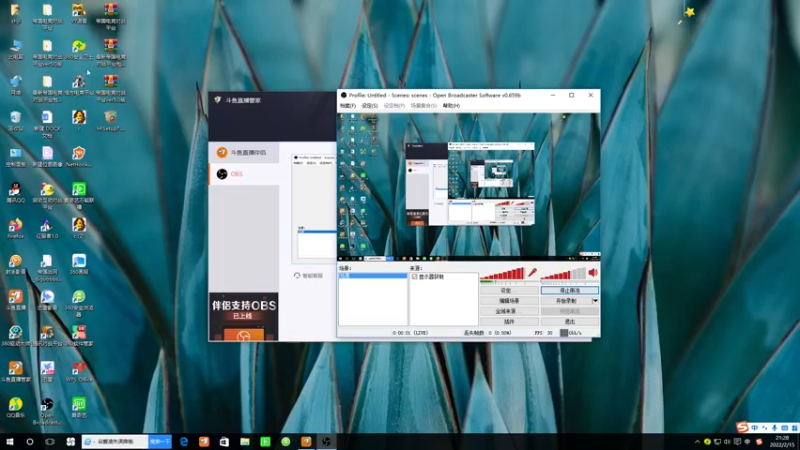Viewport: 800px width, 450px height.
Task: Open the 此电脑 This PC desktop icon
Action: click(15, 49)
